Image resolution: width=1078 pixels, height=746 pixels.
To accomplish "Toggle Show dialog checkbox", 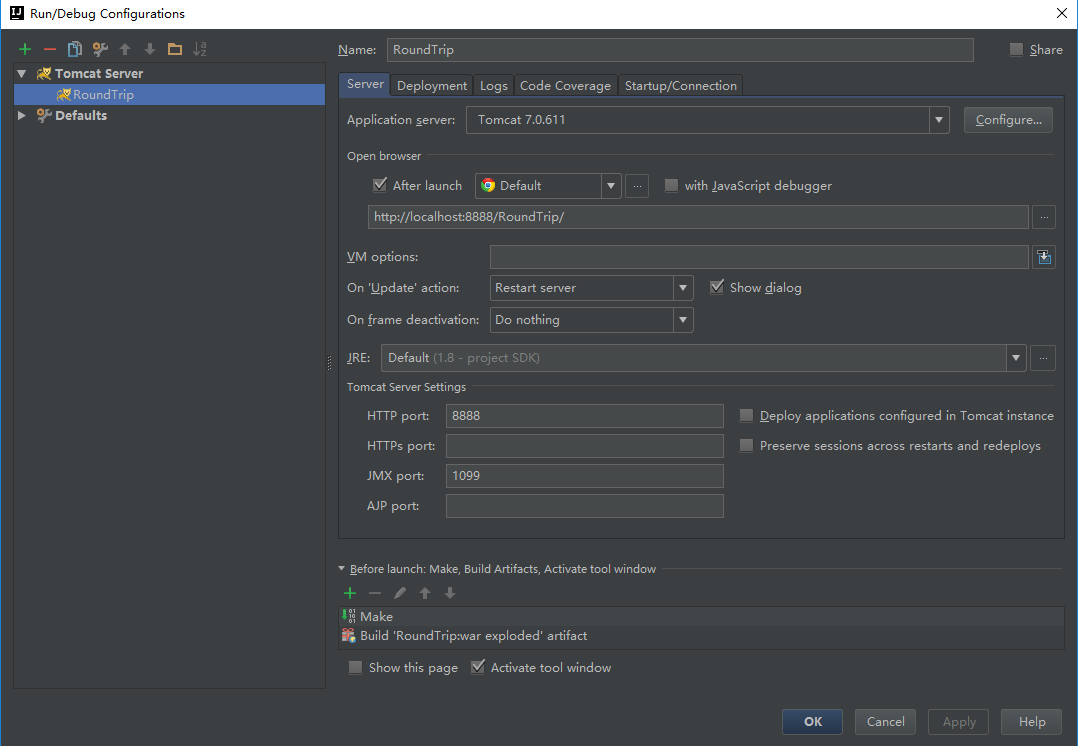I will point(717,287).
